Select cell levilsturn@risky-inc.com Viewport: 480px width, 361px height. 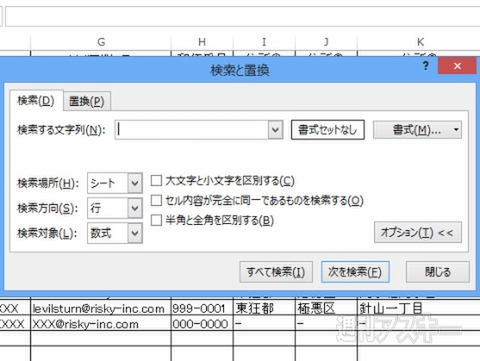tap(101, 308)
